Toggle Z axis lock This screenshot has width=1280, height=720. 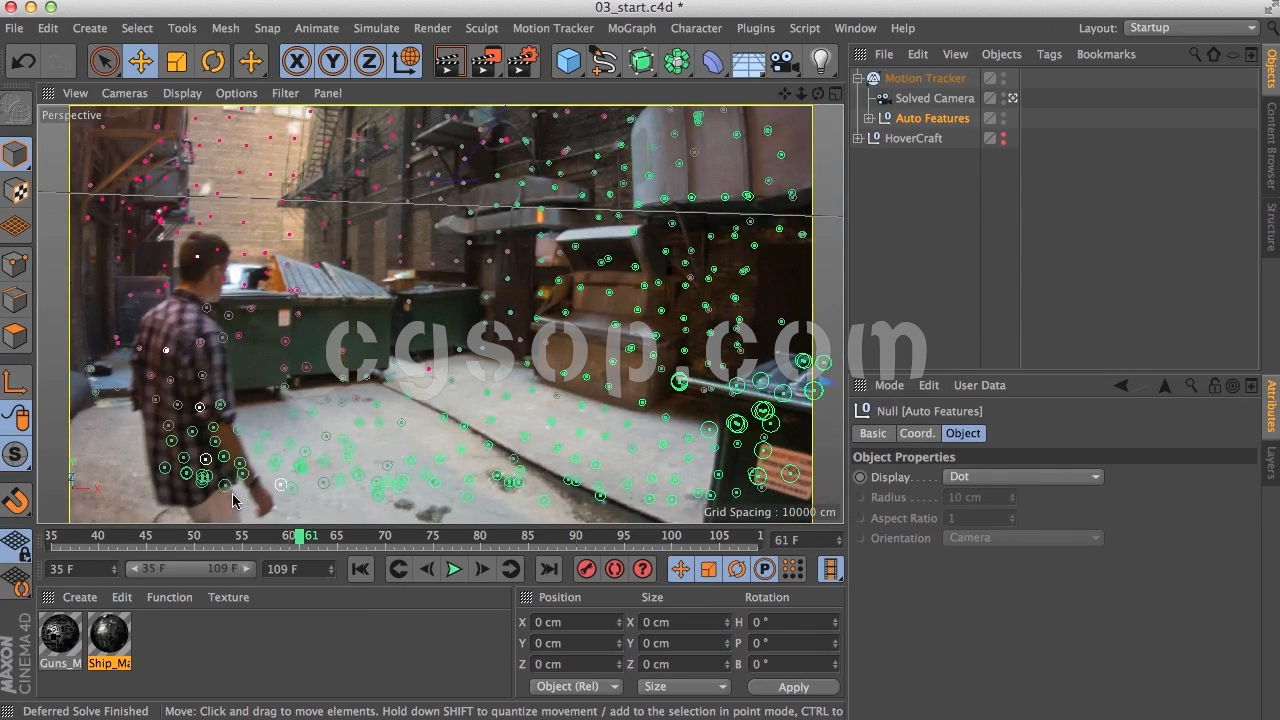click(x=369, y=62)
